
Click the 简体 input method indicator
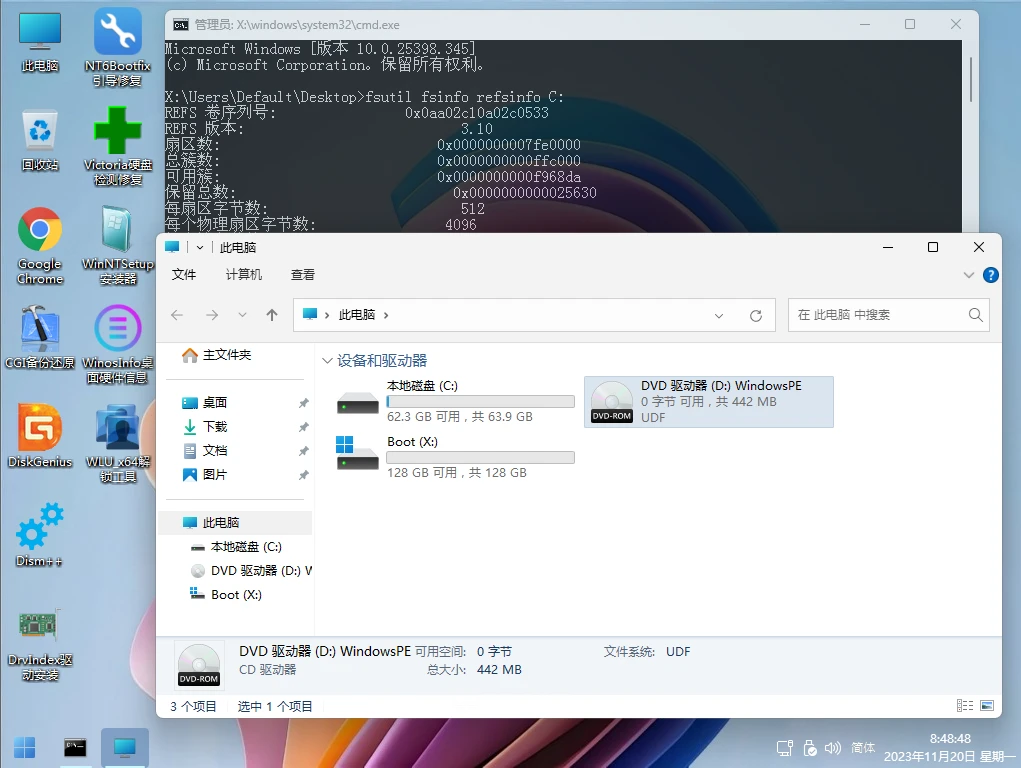click(x=863, y=748)
